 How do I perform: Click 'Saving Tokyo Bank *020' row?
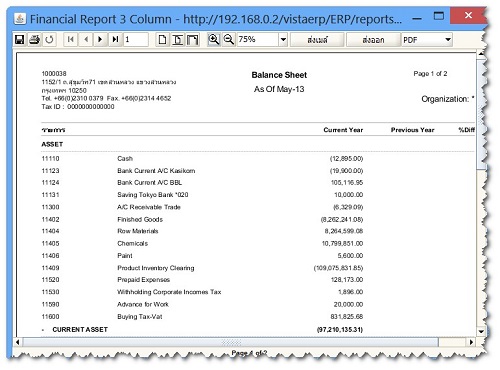tap(153, 195)
